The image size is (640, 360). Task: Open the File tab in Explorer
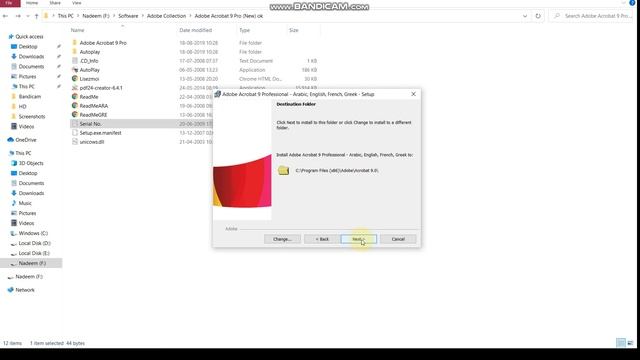tap(9, 3)
